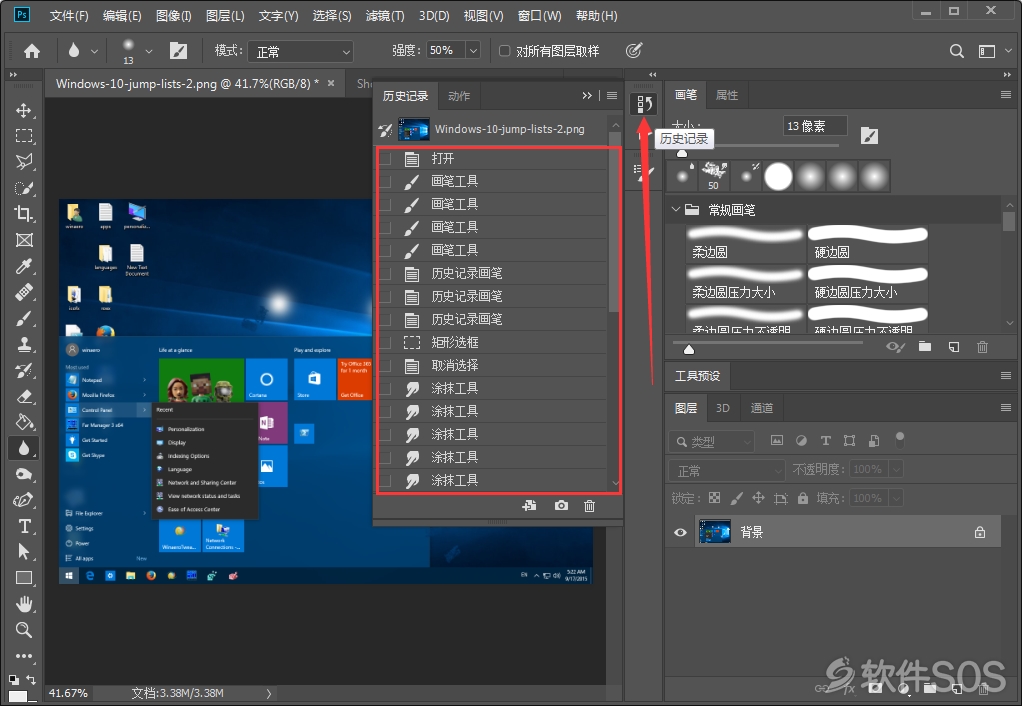Switch to the 通道 tab
The image size is (1022, 706).
pos(761,408)
